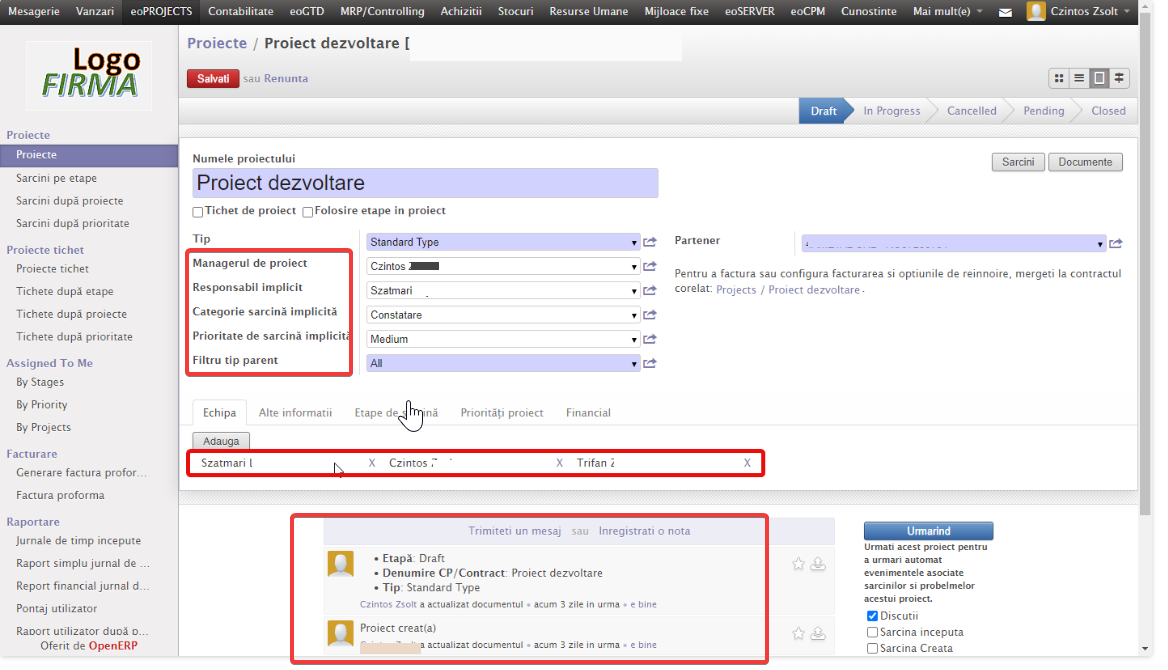Open the envelope messages icon in top bar
Viewport: 1168px width, 670px height.
[x=1005, y=12]
